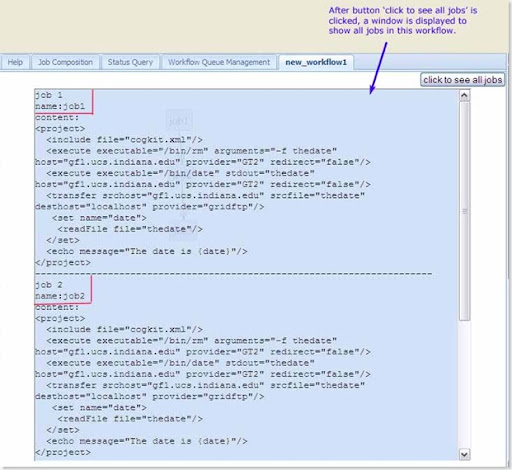Click the /bin/rm execute line in job 2
512x470 pixels.
(x=192, y=341)
